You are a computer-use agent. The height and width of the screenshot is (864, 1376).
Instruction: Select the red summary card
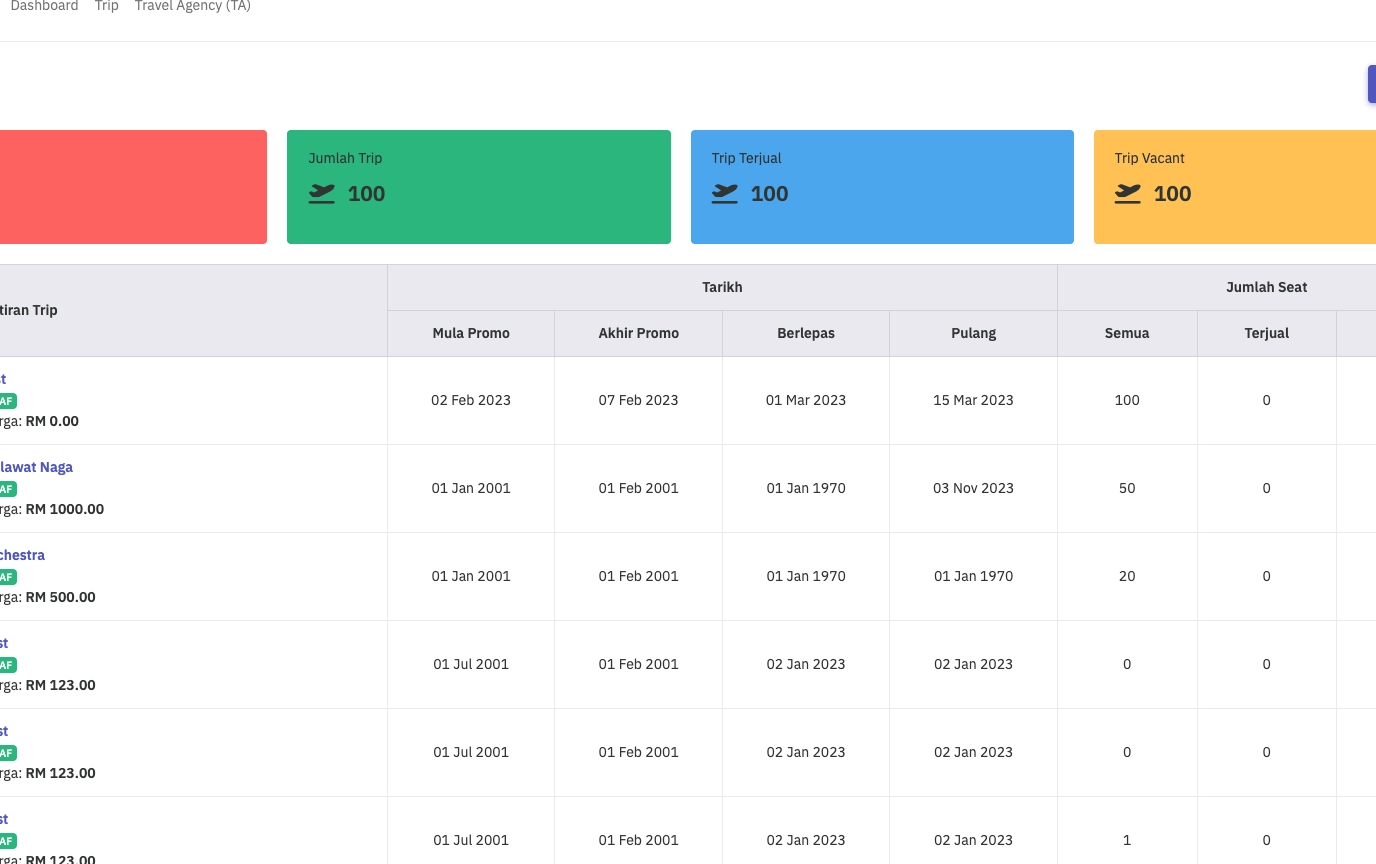(x=132, y=187)
